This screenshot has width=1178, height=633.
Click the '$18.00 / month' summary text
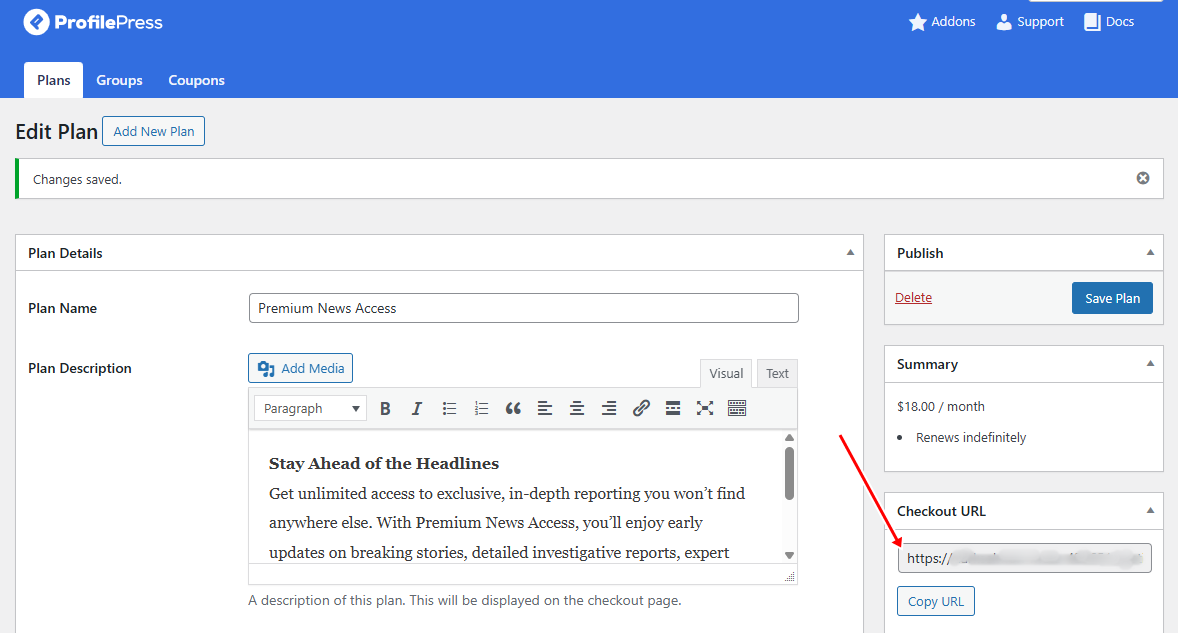941,406
